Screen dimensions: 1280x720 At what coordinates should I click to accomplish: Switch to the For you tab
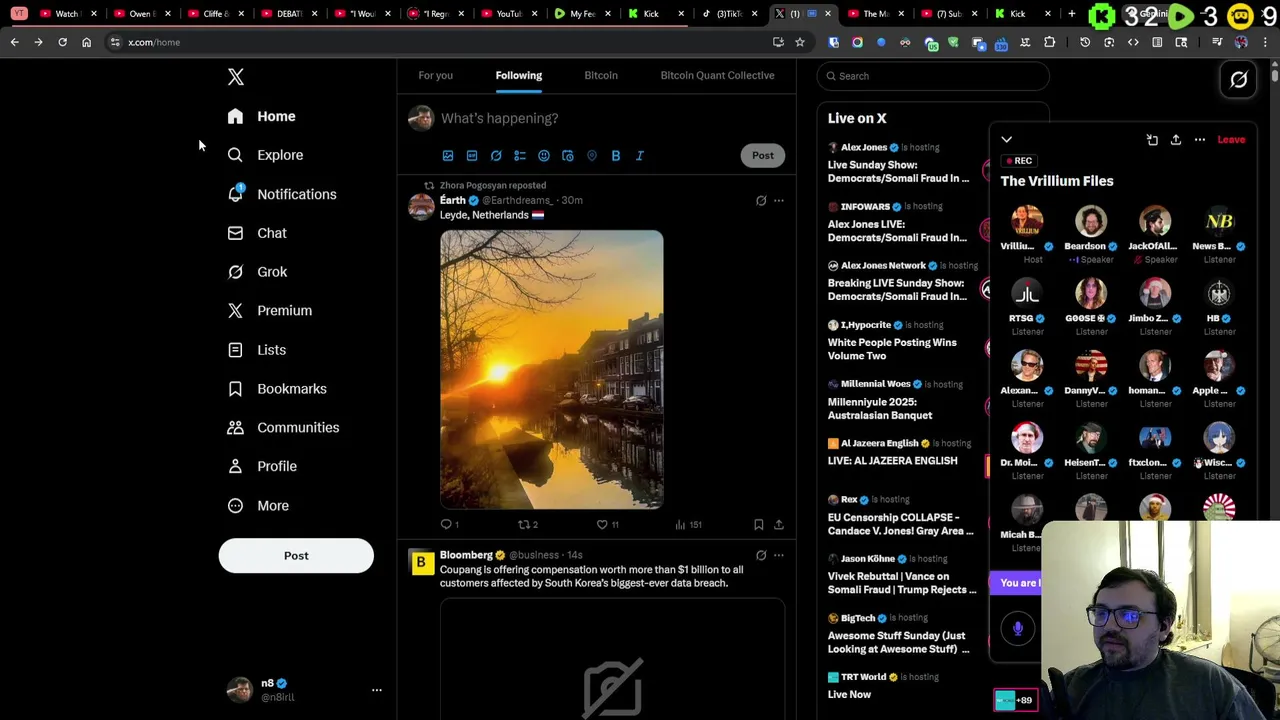point(435,75)
